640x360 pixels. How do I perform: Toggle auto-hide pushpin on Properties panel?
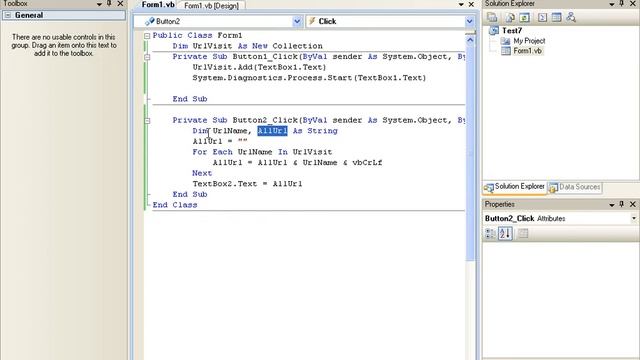pyautogui.click(x=622, y=204)
